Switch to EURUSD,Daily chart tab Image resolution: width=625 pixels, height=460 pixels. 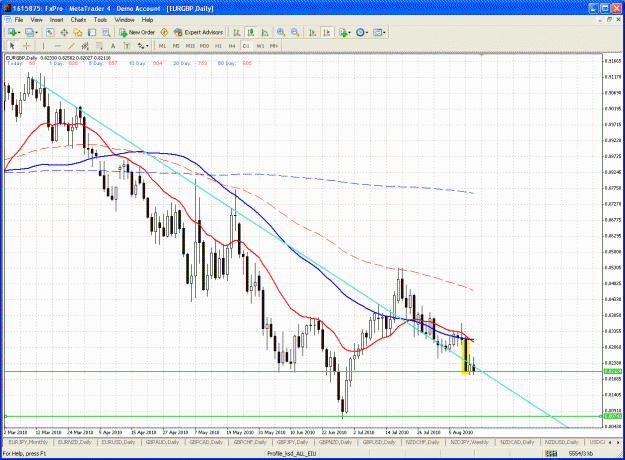pyautogui.click(x=118, y=442)
